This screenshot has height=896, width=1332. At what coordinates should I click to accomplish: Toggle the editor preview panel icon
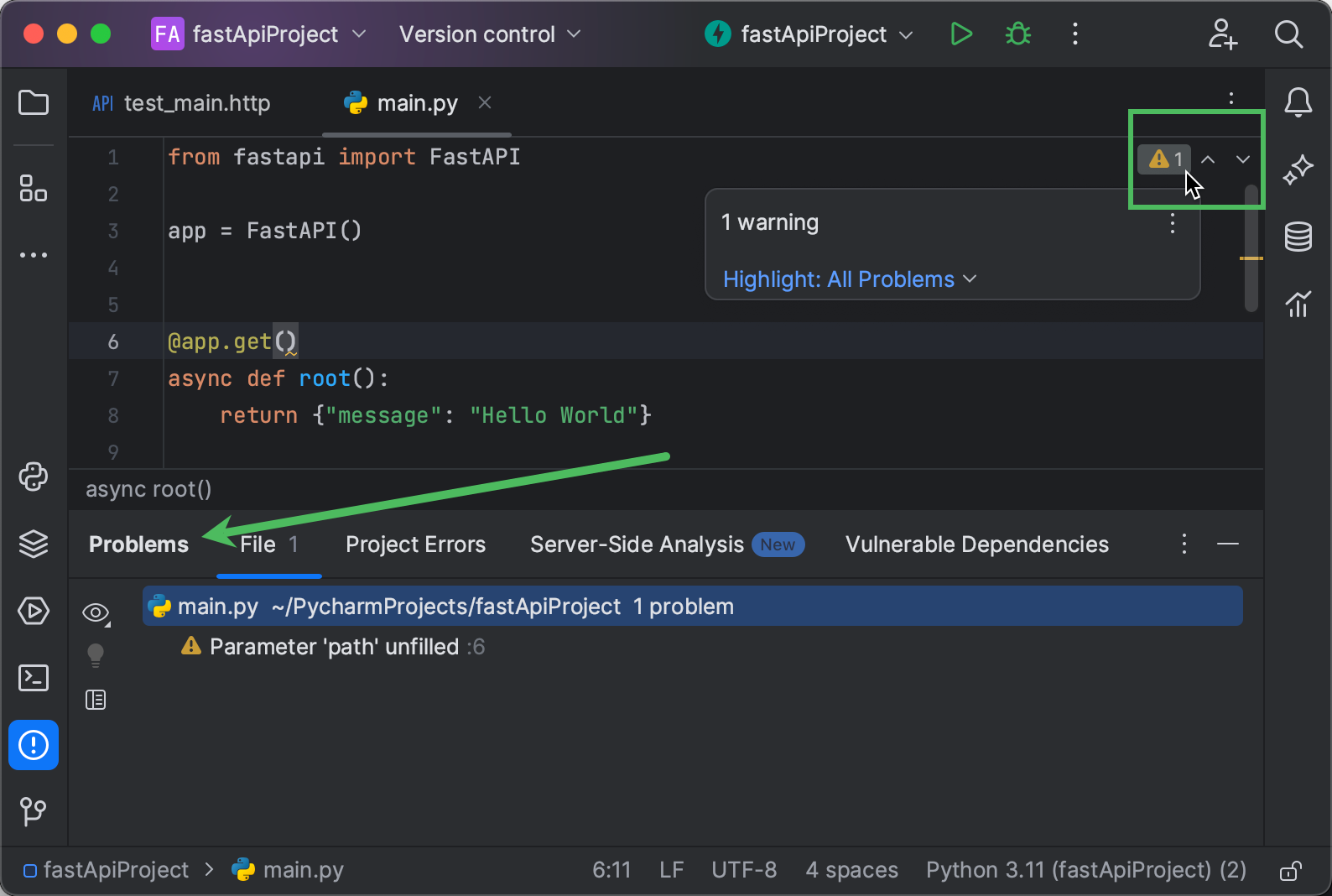click(96, 700)
